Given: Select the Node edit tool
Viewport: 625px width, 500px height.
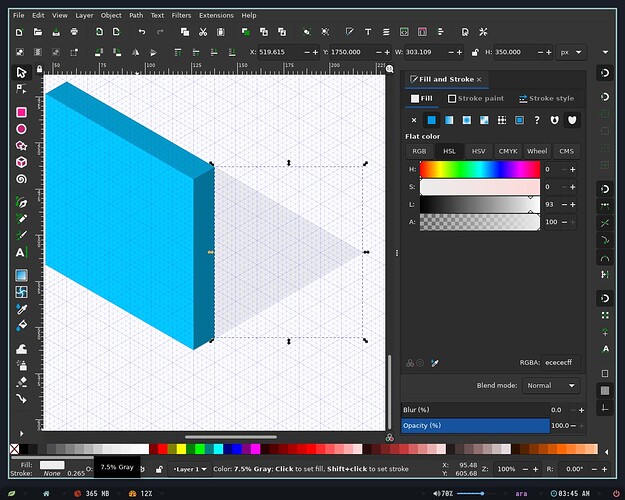Looking at the screenshot, I should pyautogui.click(x=21, y=89).
